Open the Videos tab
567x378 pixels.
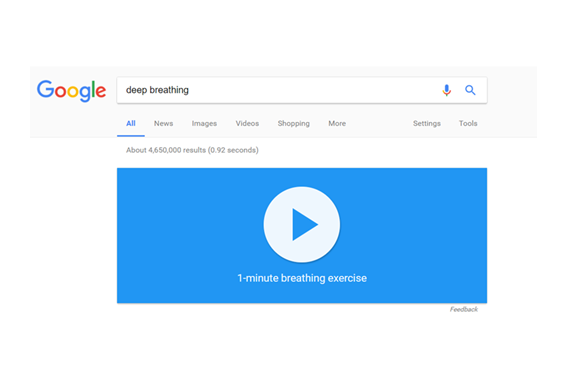[247, 123]
